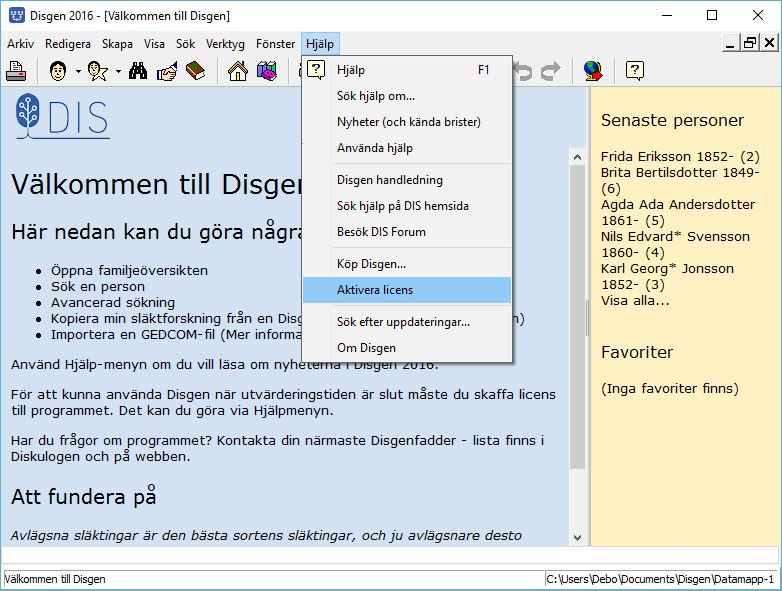The width and height of the screenshot is (782, 591).
Task: Click scrollbar down arrow in welcome page
Action: 578,538
